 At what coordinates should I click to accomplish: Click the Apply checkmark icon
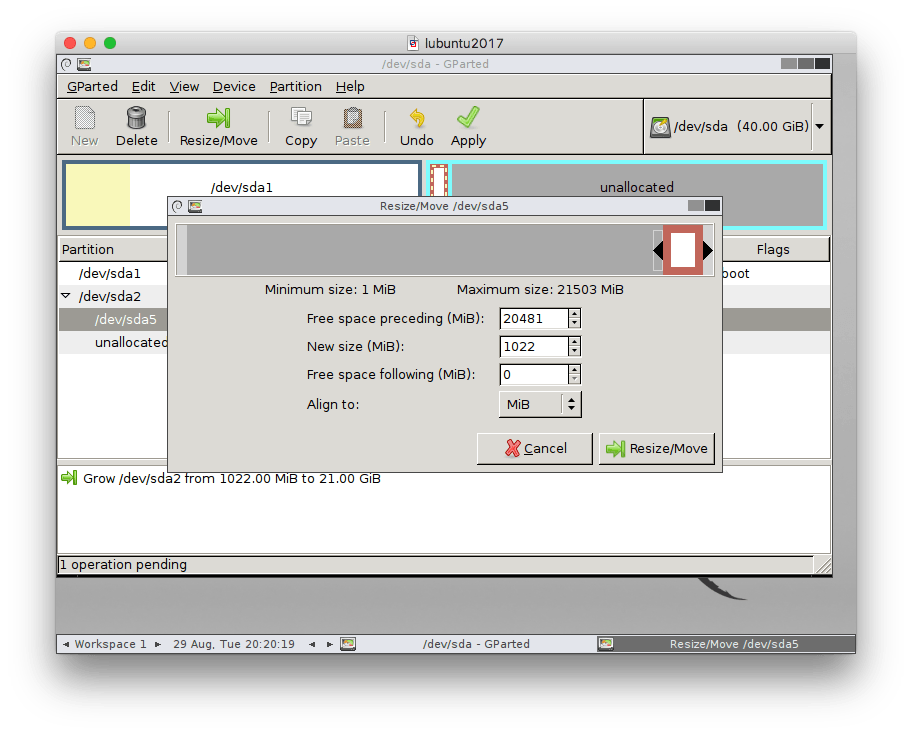(x=468, y=117)
